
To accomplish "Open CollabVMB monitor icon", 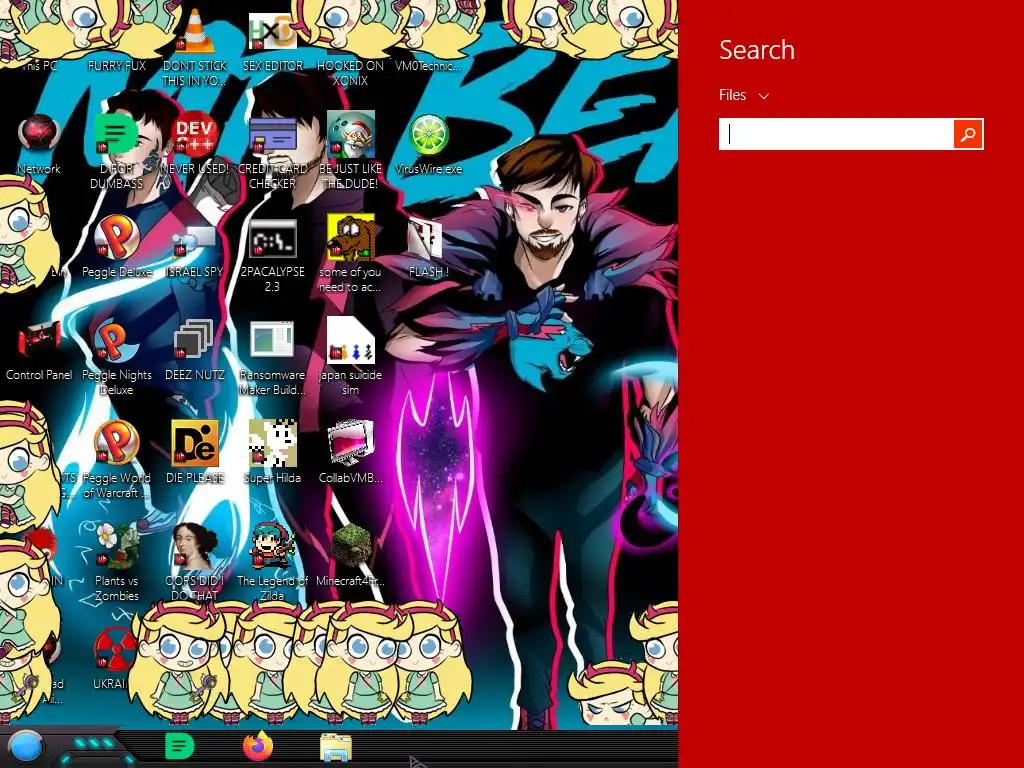I will pyautogui.click(x=350, y=443).
